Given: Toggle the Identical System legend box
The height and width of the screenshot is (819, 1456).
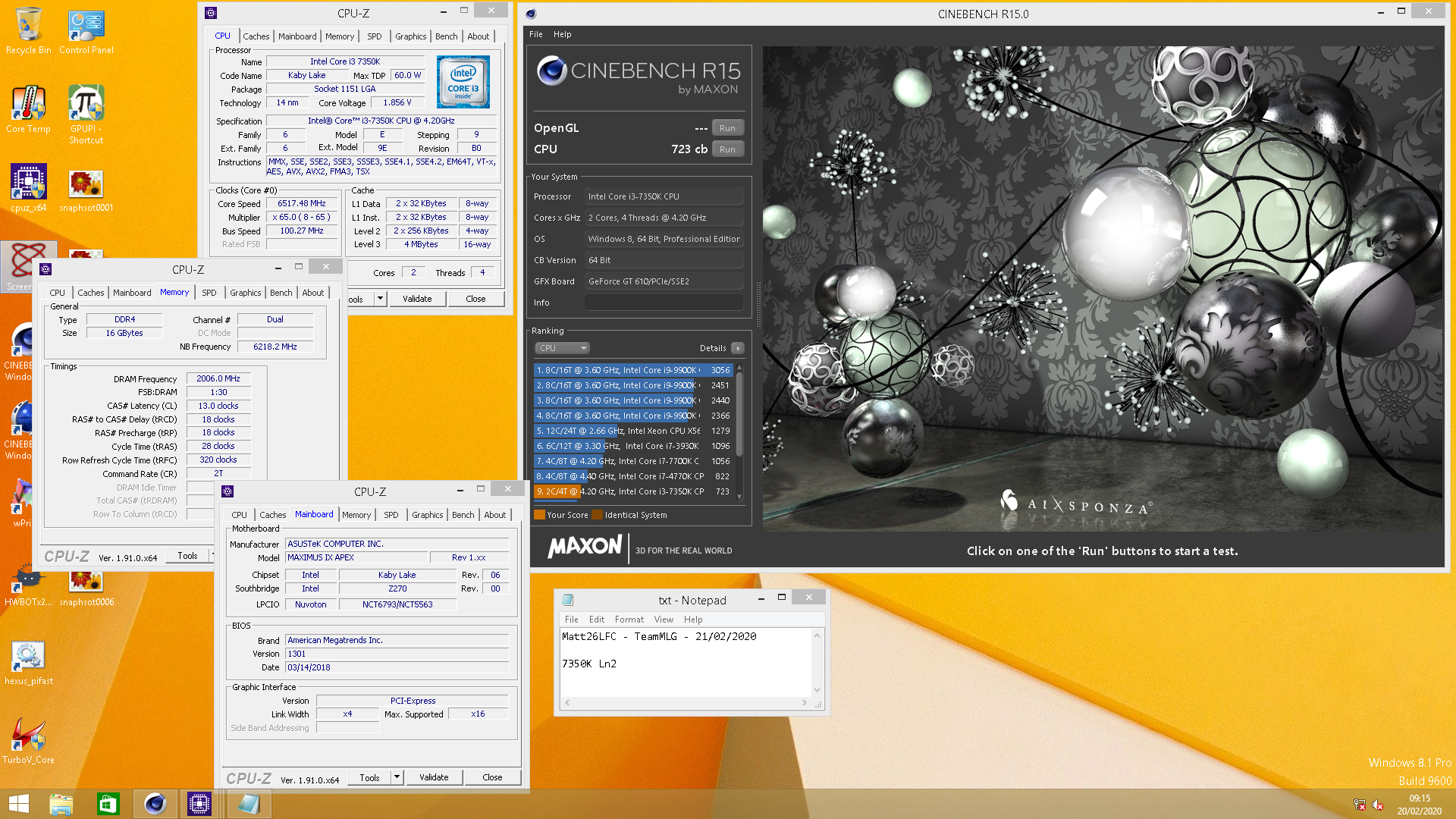Looking at the screenshot, I should (x=598, y=515).
